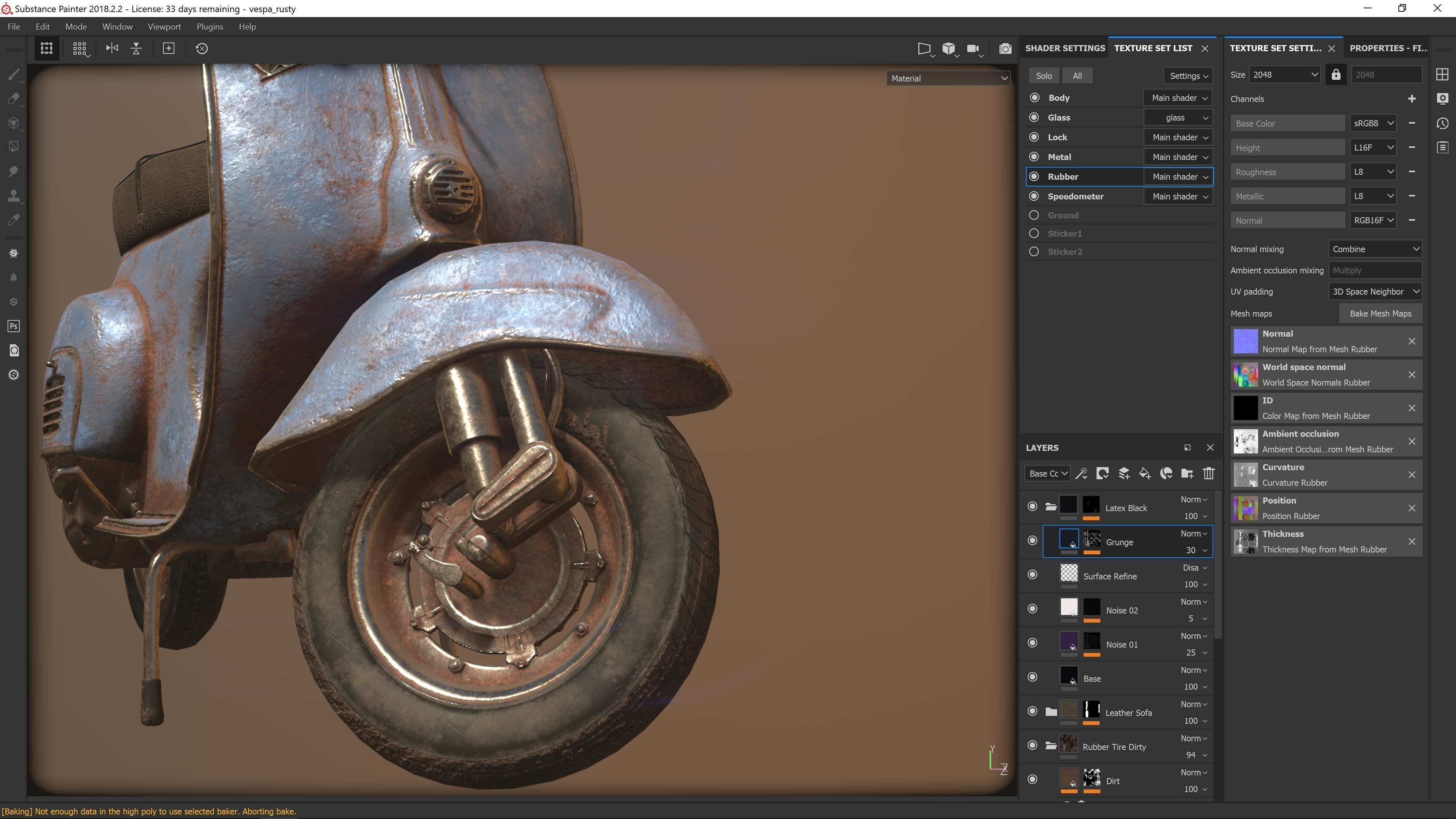Select the Speedometer texture set row
1456x819 pixels.
(1120, 196)
